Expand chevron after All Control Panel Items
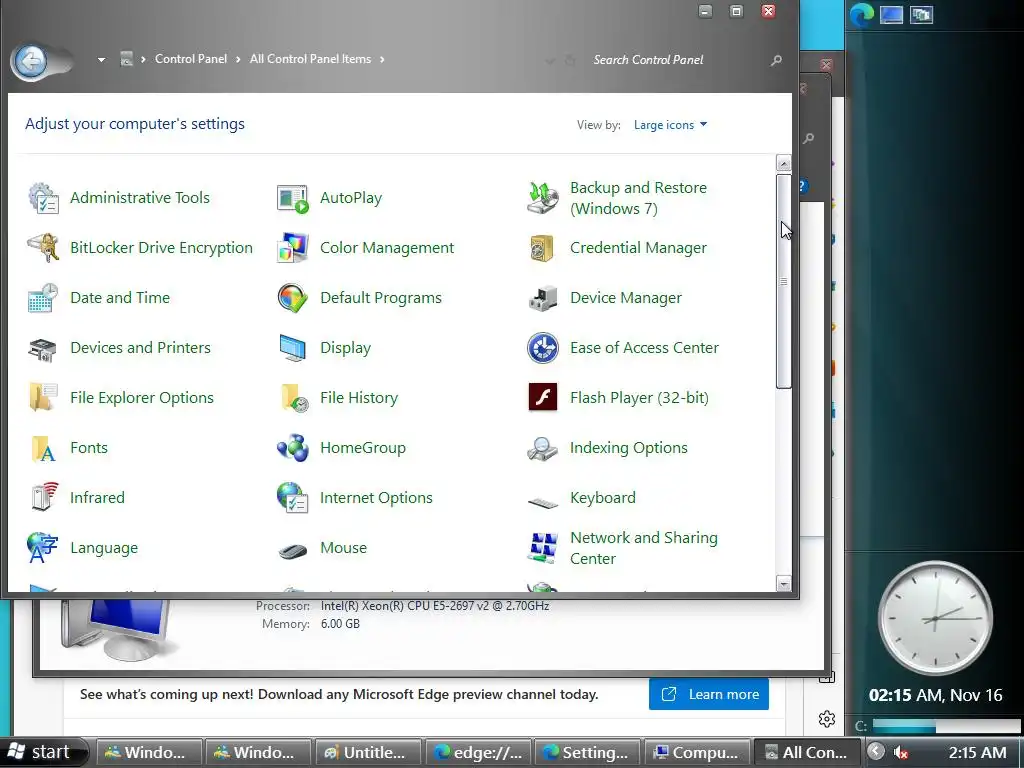 (x=382, y=59)
